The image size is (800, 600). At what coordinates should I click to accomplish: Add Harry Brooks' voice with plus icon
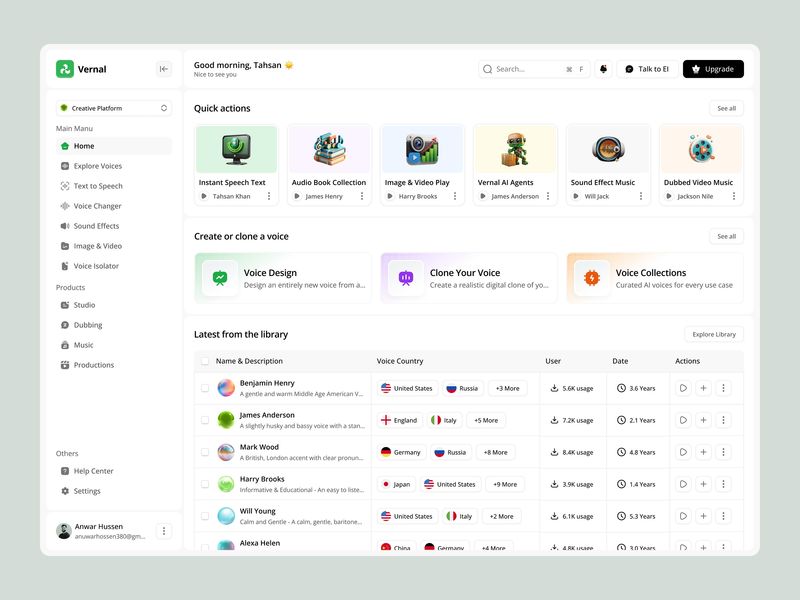pyautogui.click(x=703, y=484)
